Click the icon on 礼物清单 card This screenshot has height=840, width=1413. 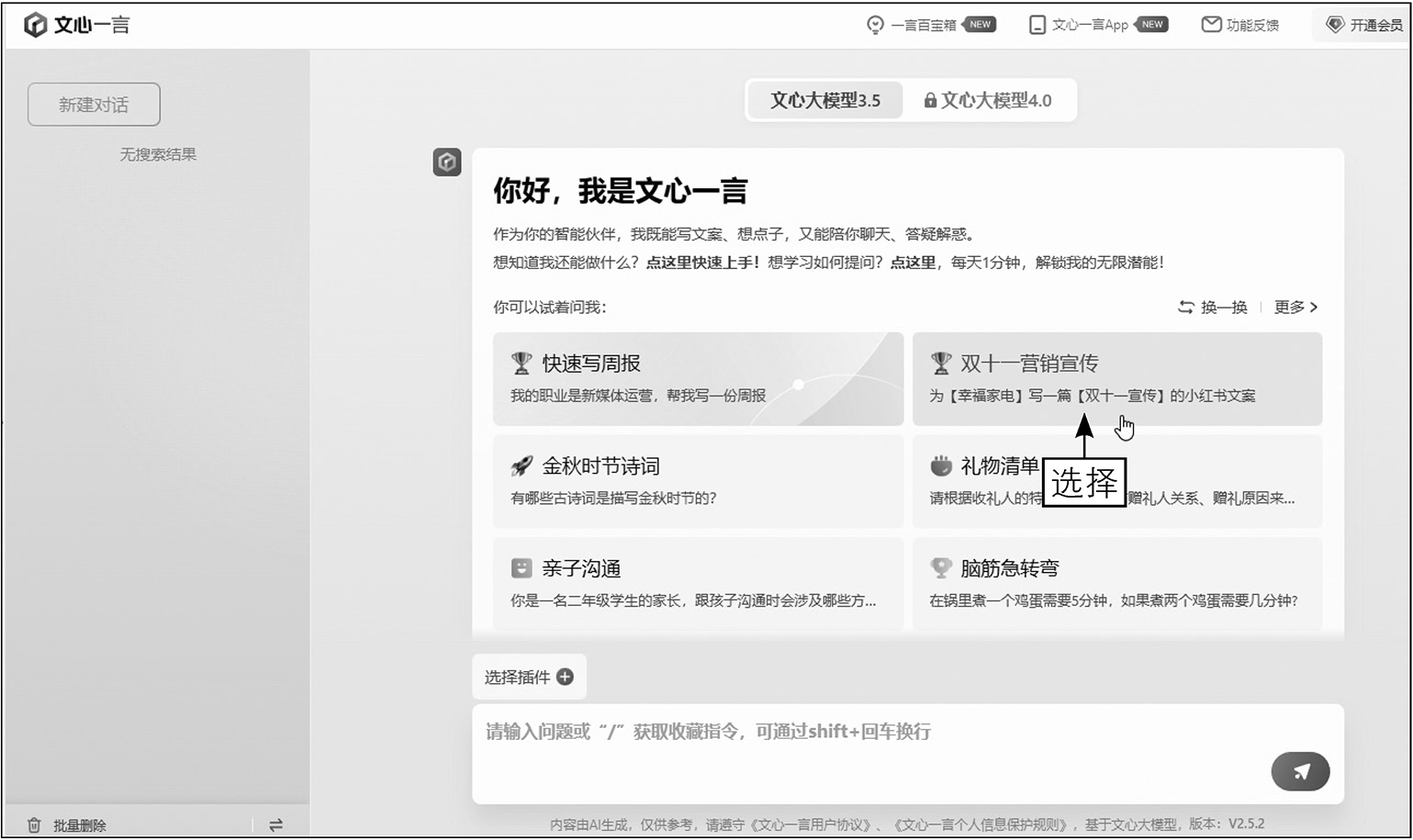[941, 466]
